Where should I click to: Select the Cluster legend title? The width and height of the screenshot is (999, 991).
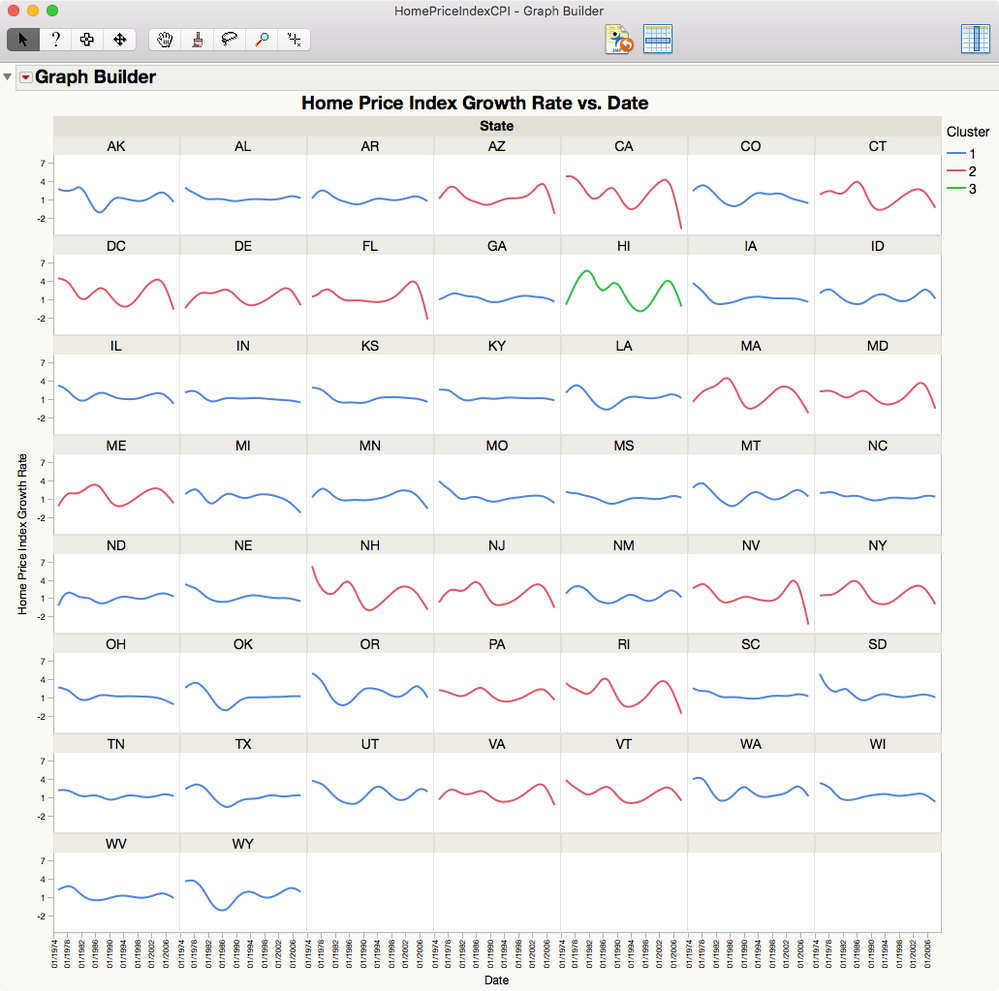pyautogui.click(x=968, y=132)
